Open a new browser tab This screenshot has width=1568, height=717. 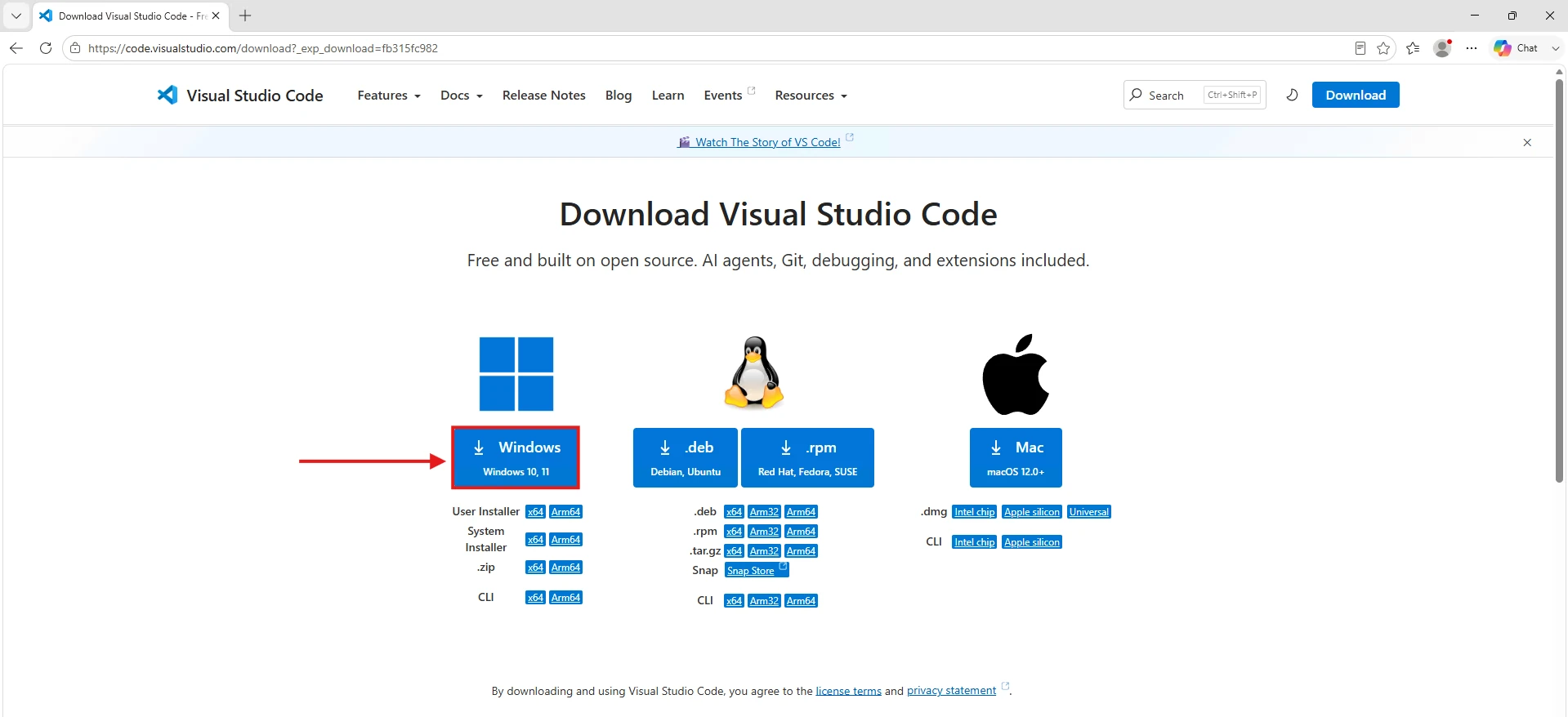point(245,16)
